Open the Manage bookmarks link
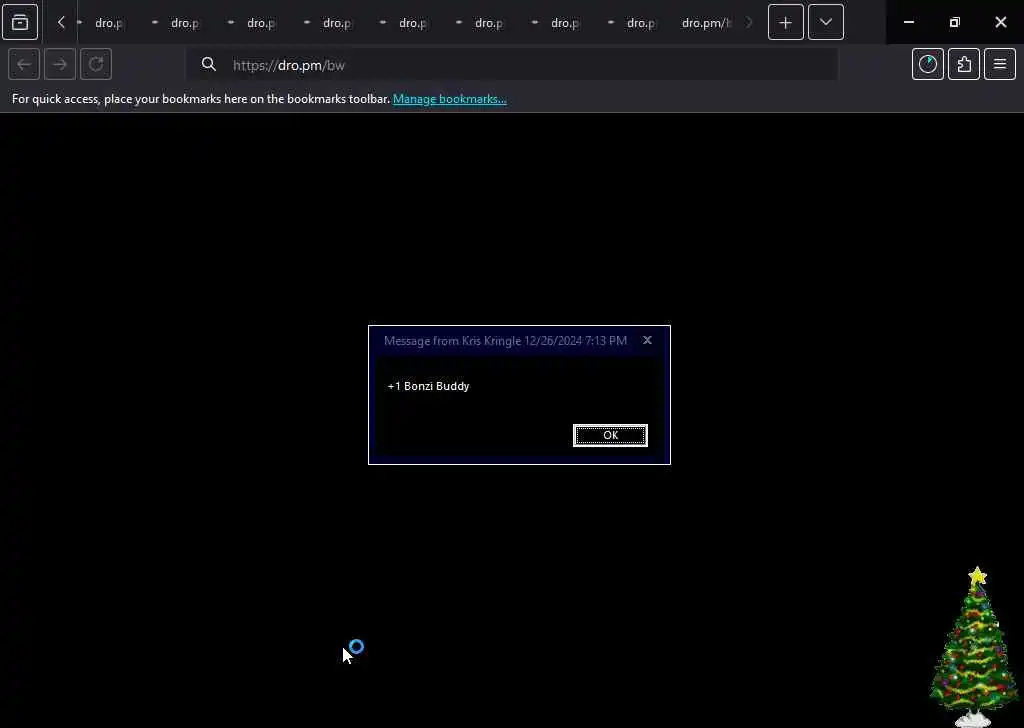This screenshot has height=728, width=1024. 449,99
